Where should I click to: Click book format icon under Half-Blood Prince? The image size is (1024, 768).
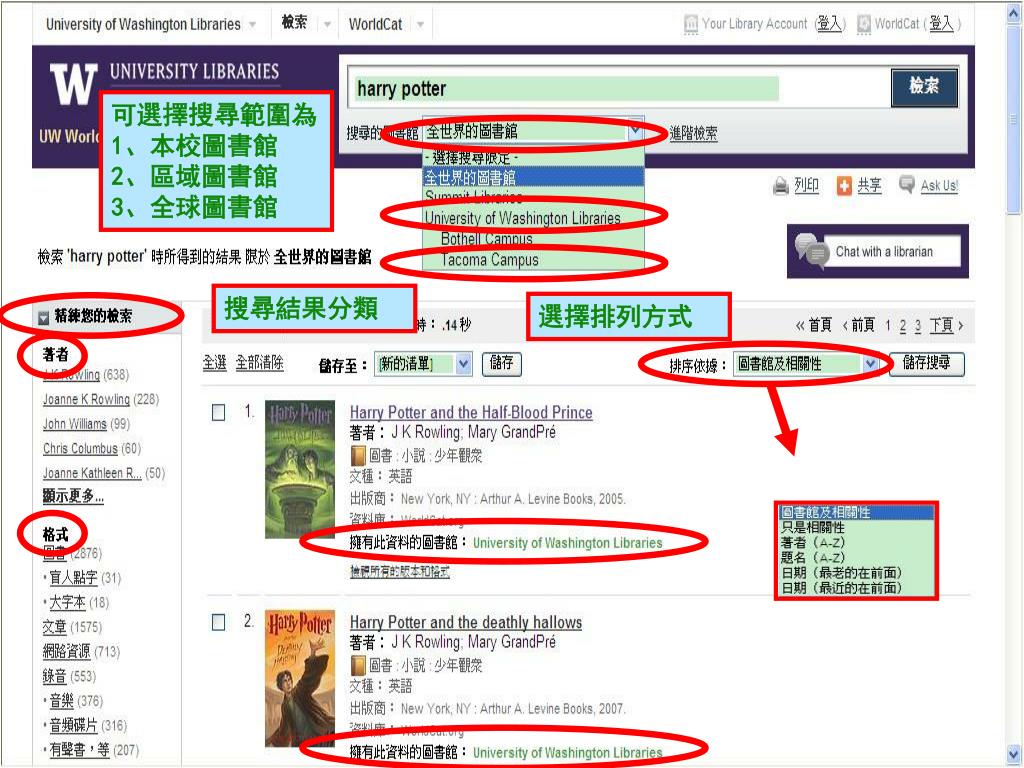click(358, 455)
